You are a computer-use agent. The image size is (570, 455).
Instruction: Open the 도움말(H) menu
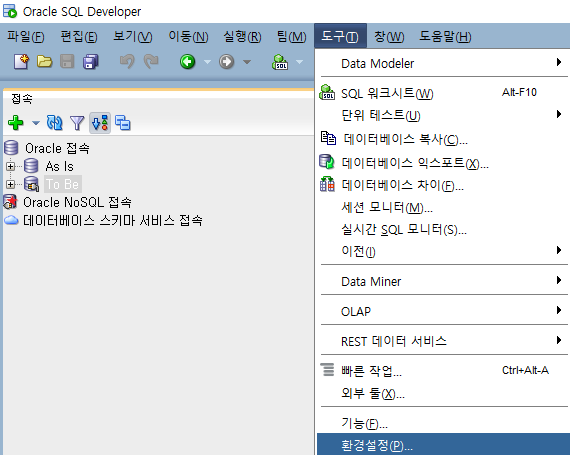click(445, 36)
